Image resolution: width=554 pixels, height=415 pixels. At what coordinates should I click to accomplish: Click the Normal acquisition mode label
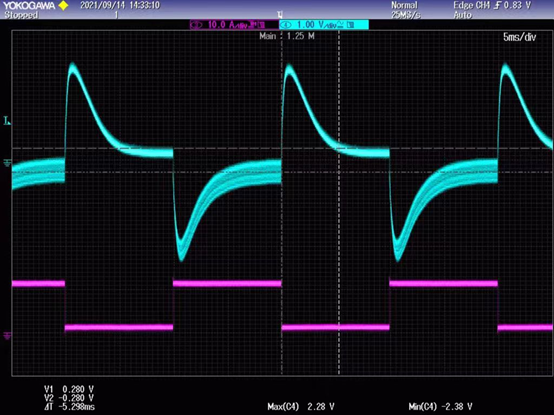pyautogui.click(x=404, y=5)
